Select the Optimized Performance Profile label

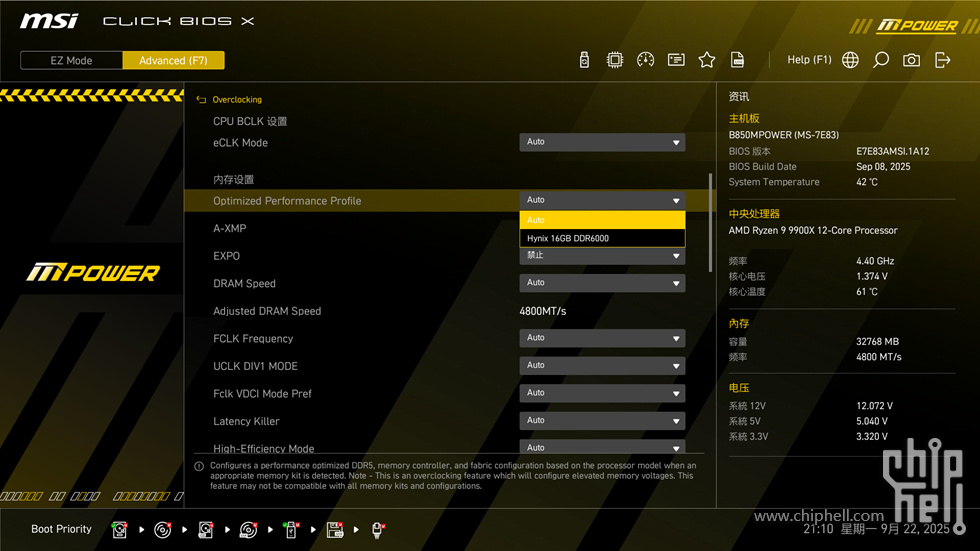pos(287,201)
